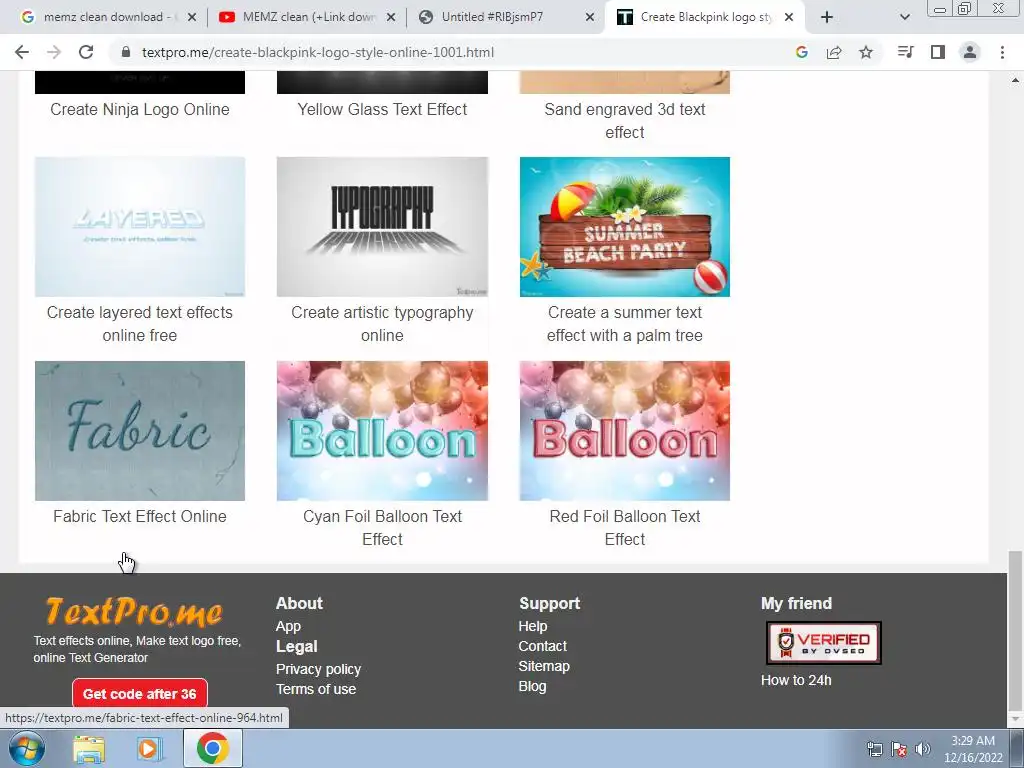Open Create artistic typography online link
The height and width of the screenshot is (768, 1024).
tap(382, 324)
